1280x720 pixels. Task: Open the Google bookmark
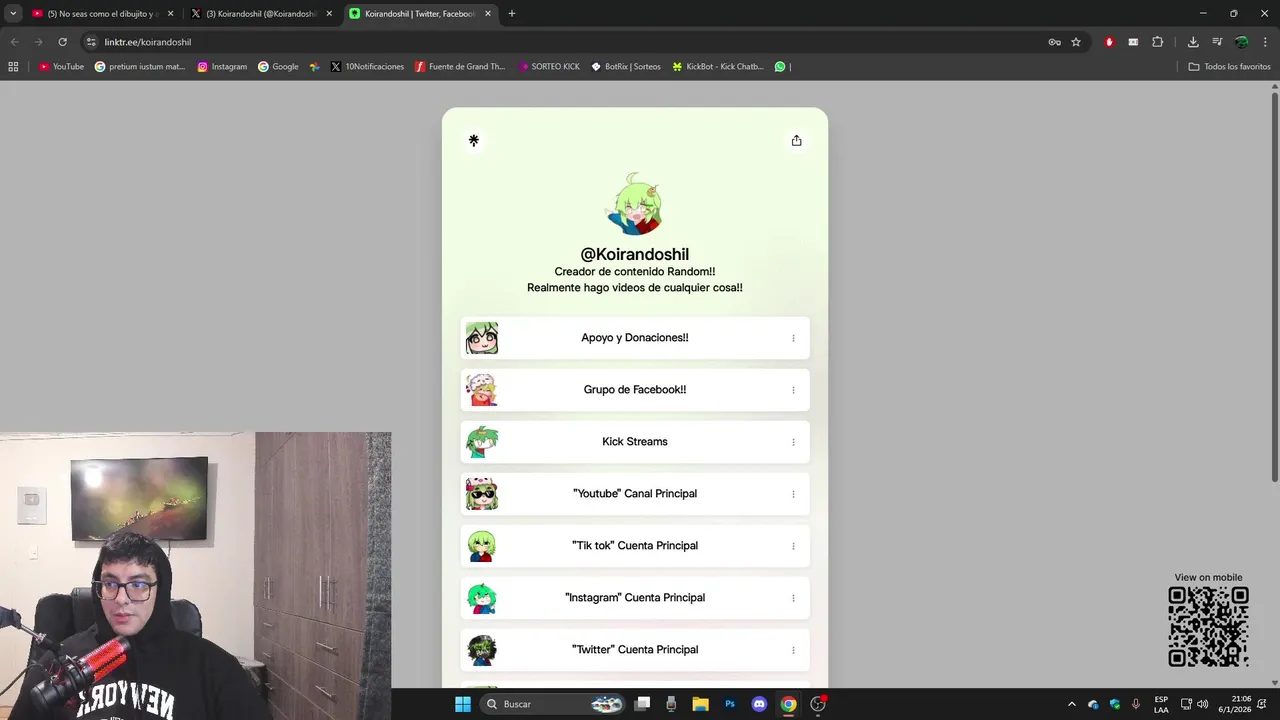point(278,67)
